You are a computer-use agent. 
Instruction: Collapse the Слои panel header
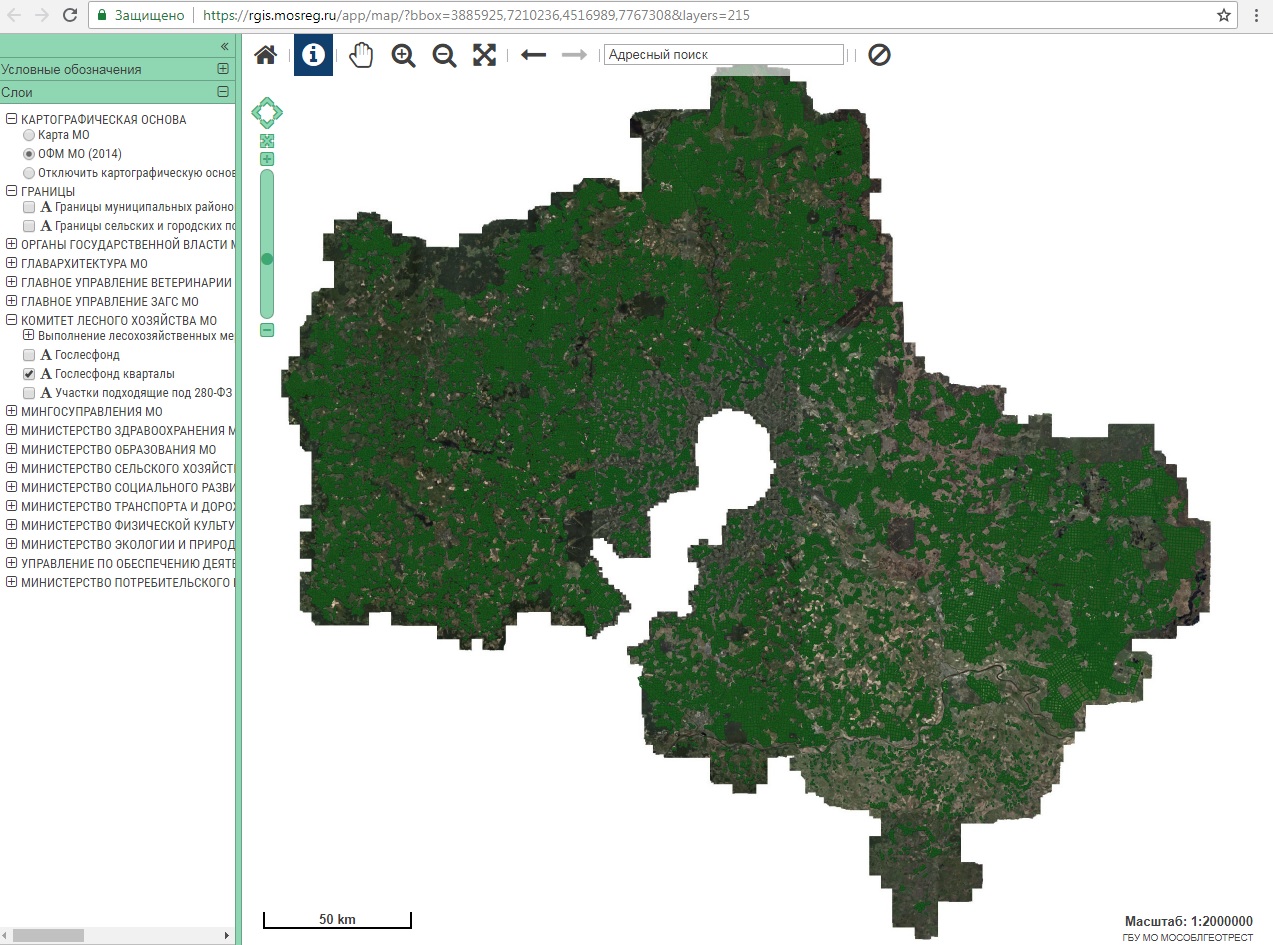[x=223, y=92]
